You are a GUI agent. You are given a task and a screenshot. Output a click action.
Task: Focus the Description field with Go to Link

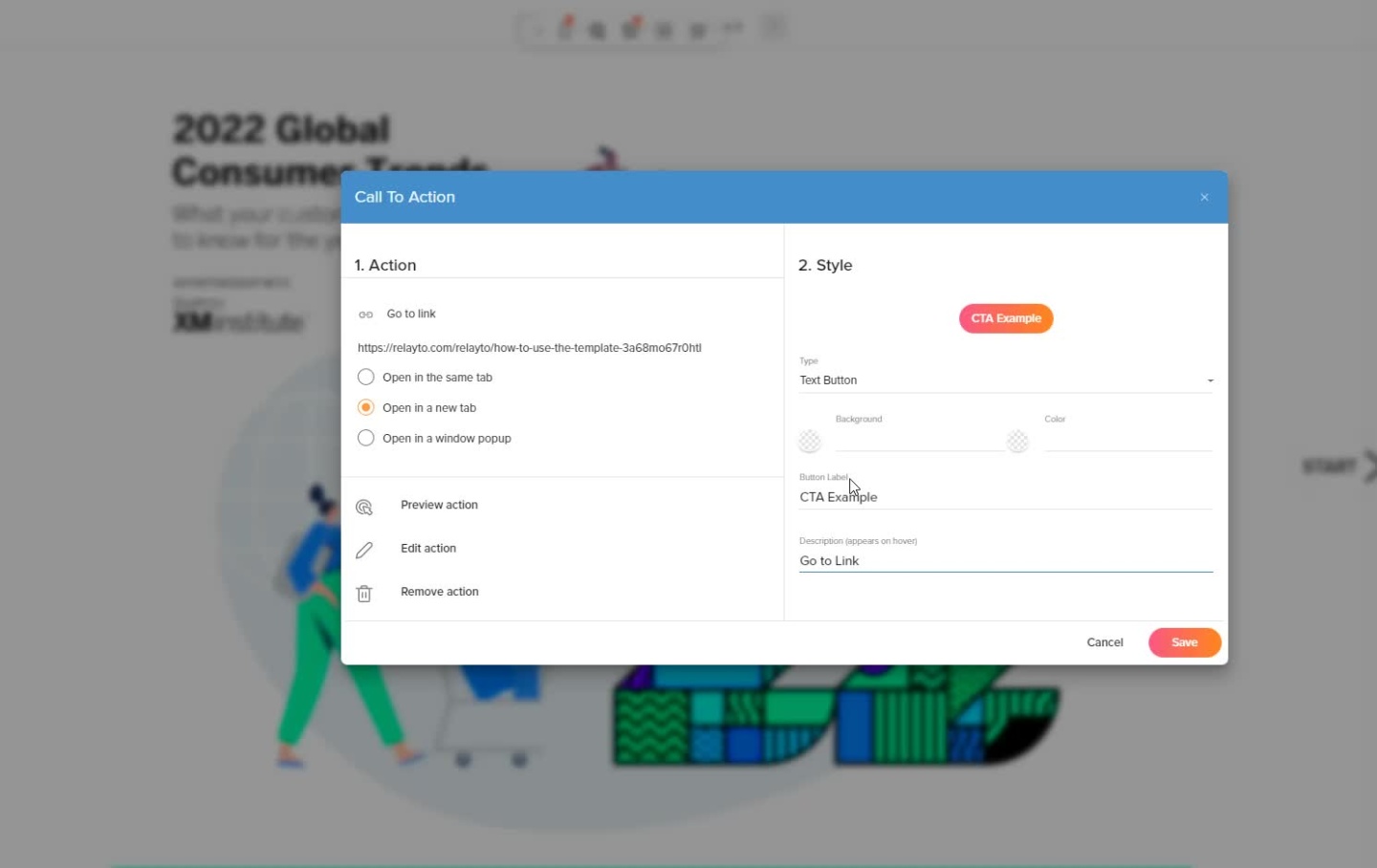click(1005, 561)
